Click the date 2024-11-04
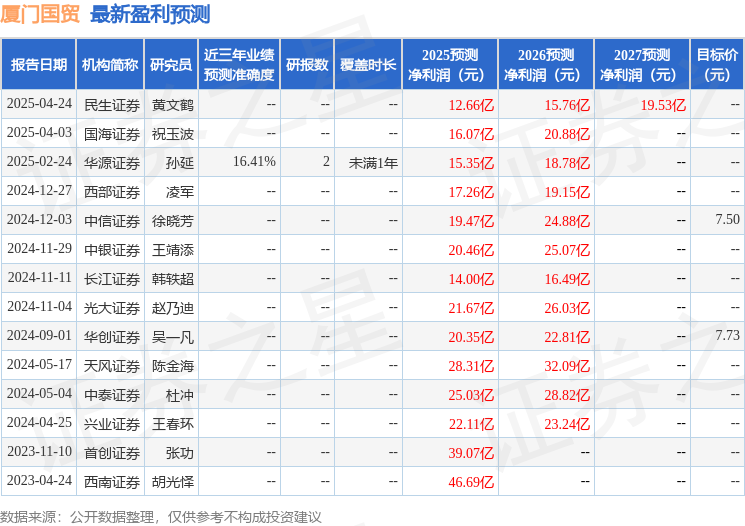 [39, 307]
